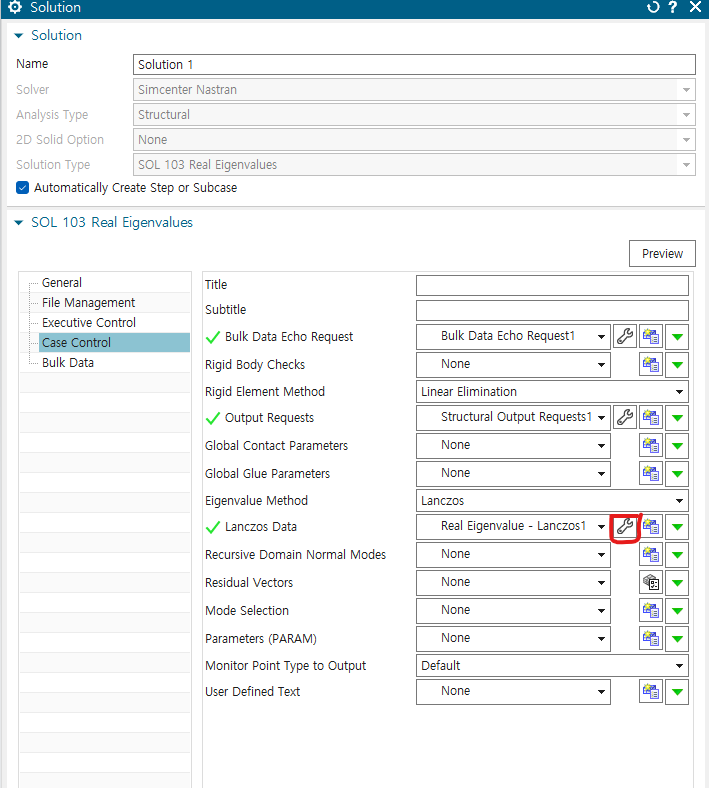Viewport: 709px width, 788px height.
Task: Open the Global Contact Parameters dropdown
Action: pos(513,445)
